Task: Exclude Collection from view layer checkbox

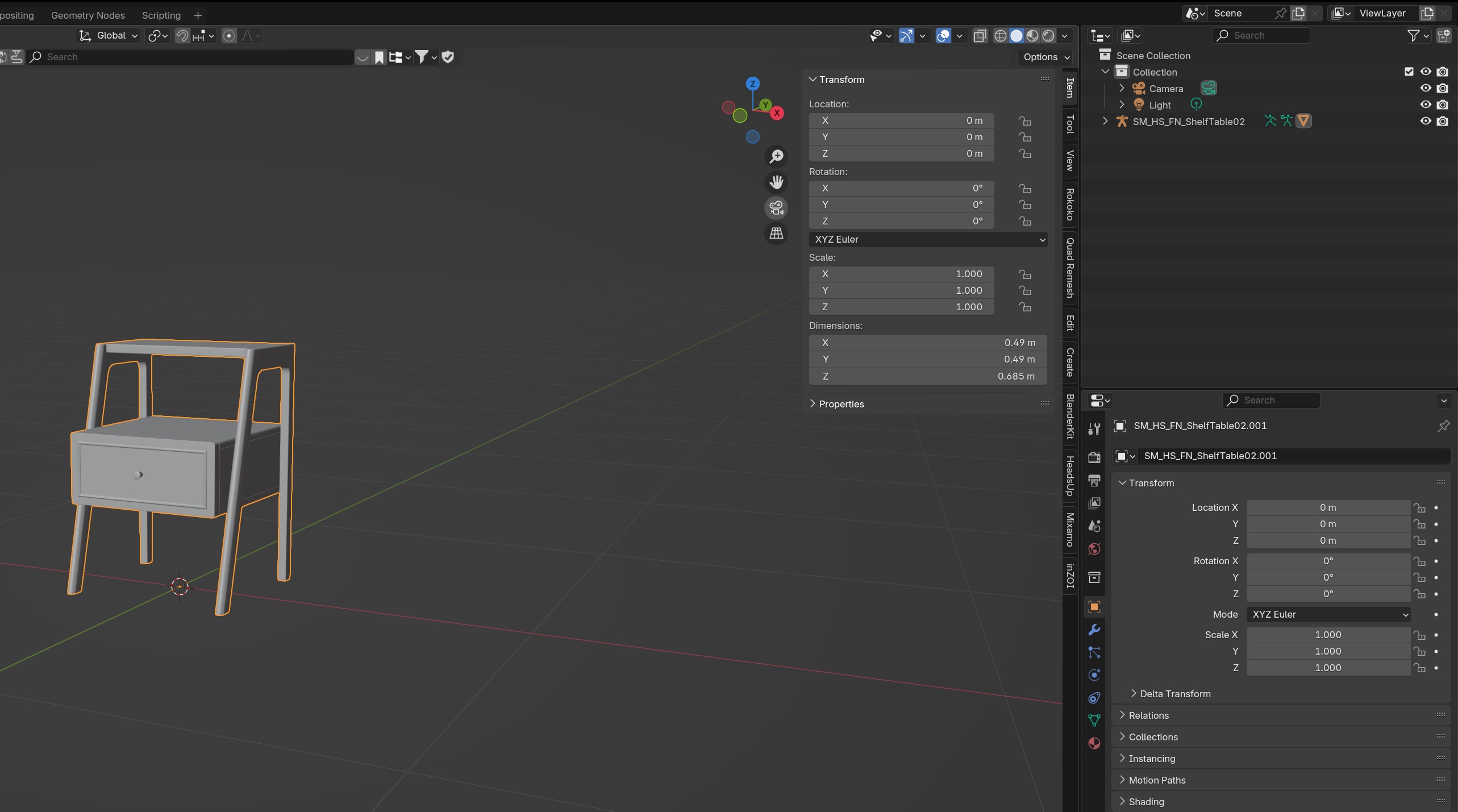Action: click(1409, 72)
